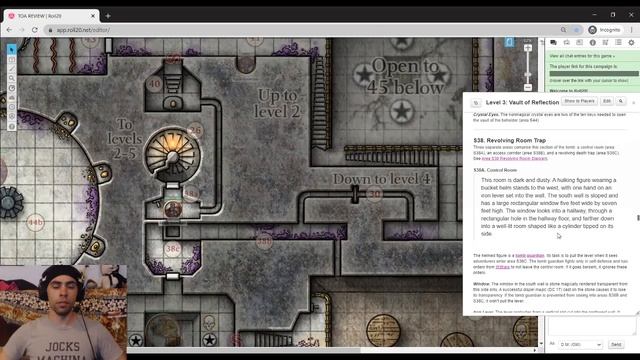Switch to the Art Library tab
Viewport: 640px width, 360px height.
click(567, 42)
